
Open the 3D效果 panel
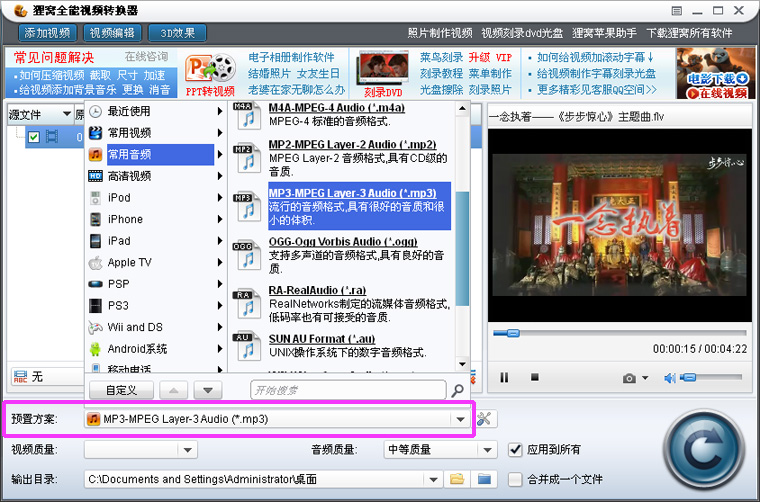[177, 33]
